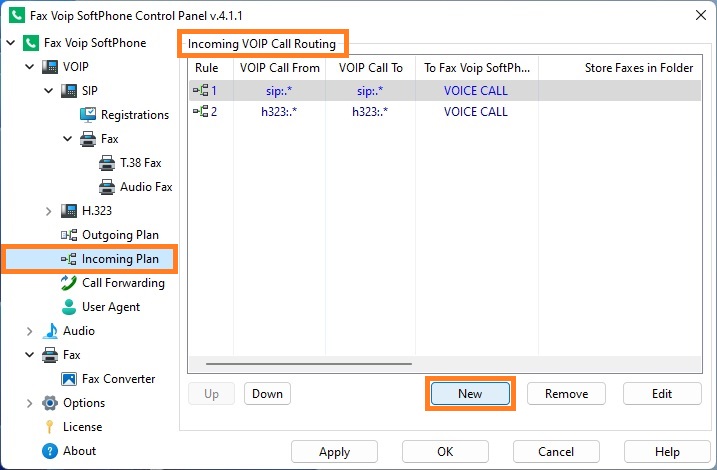Collapse the top-level Fax node
The height and width of the screenshot is (470, 717).
tap(30, 355)
